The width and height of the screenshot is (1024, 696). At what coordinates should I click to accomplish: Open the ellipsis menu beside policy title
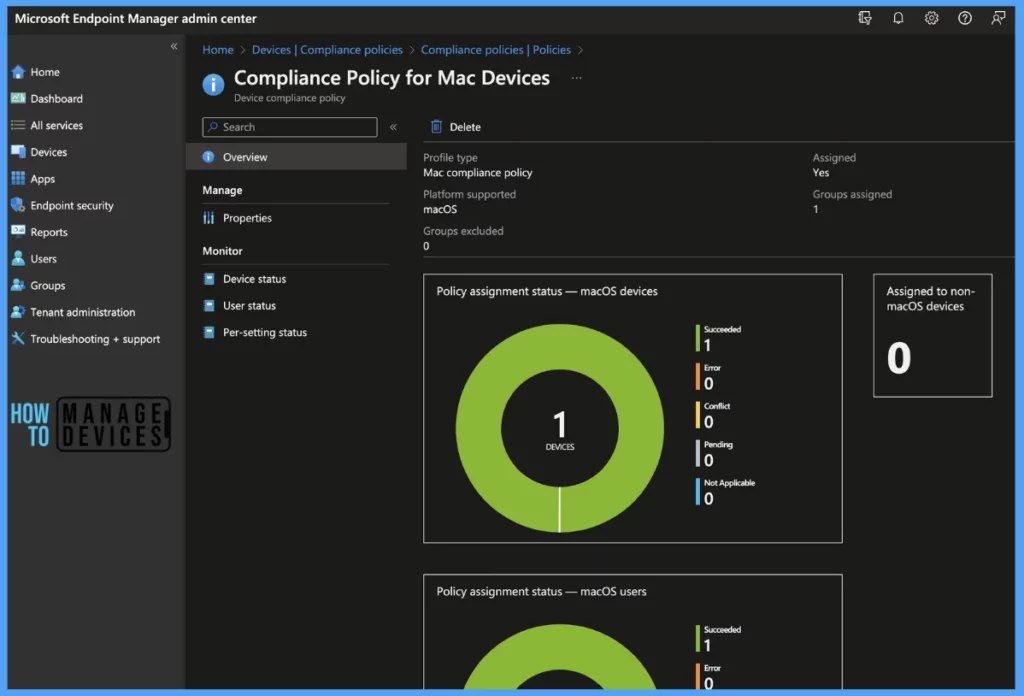[x=576, y=78]
